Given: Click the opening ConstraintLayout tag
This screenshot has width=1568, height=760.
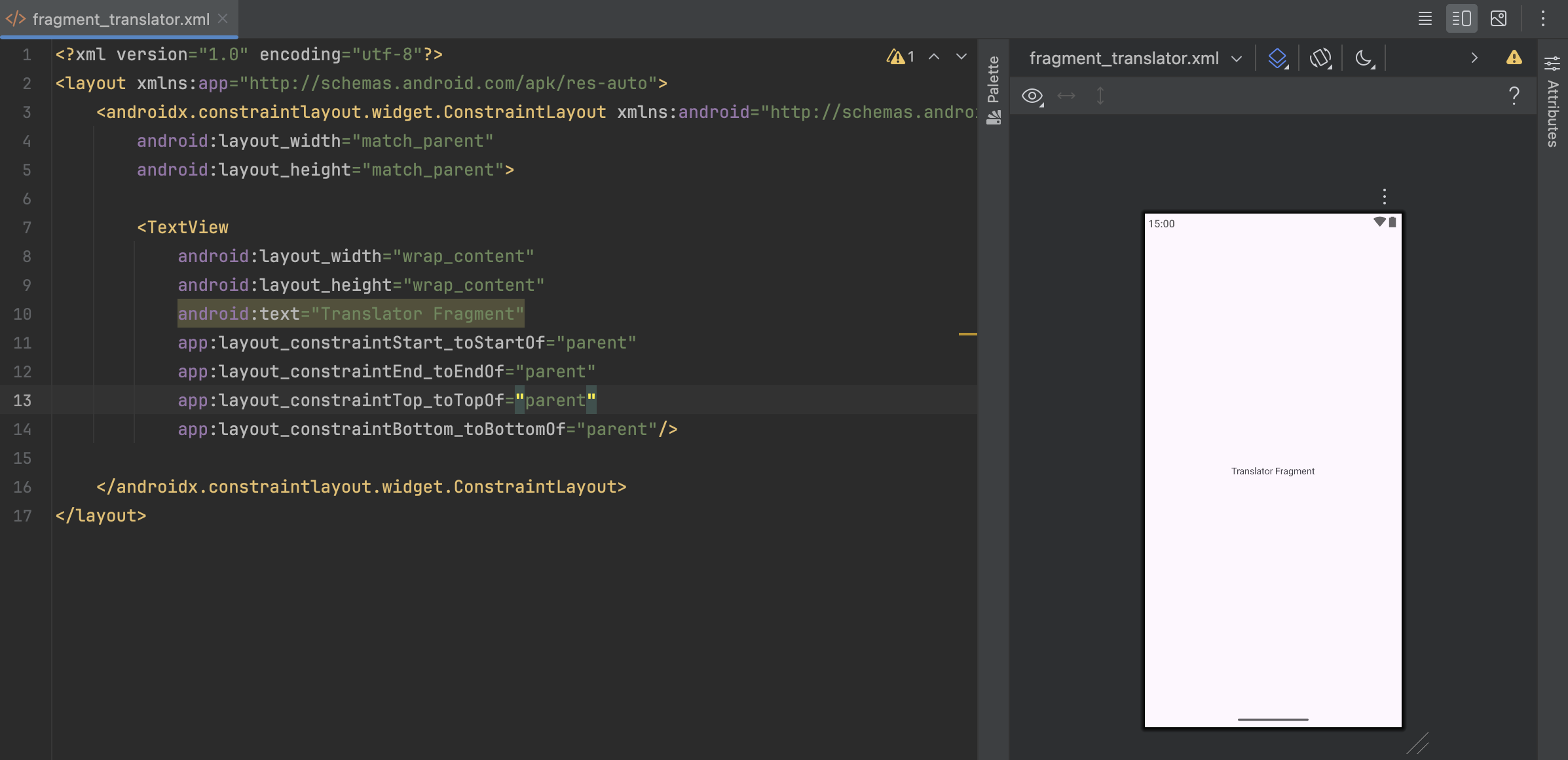Looking at the screenshot, I should pos(536,112).
